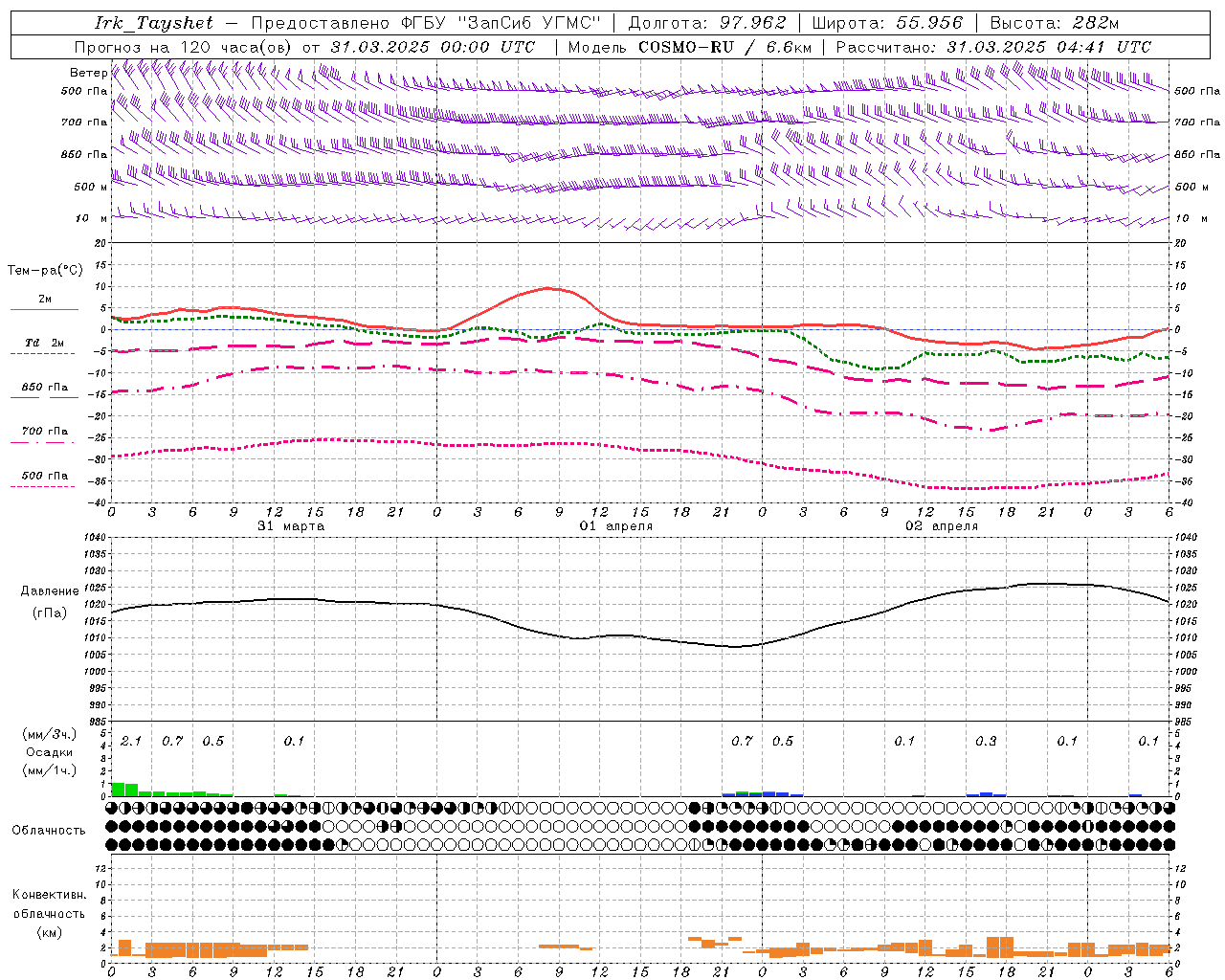Click the 'Облачность' cloud cover label
The width and height of the screenshot is (1225, 980).
[49, 831]
